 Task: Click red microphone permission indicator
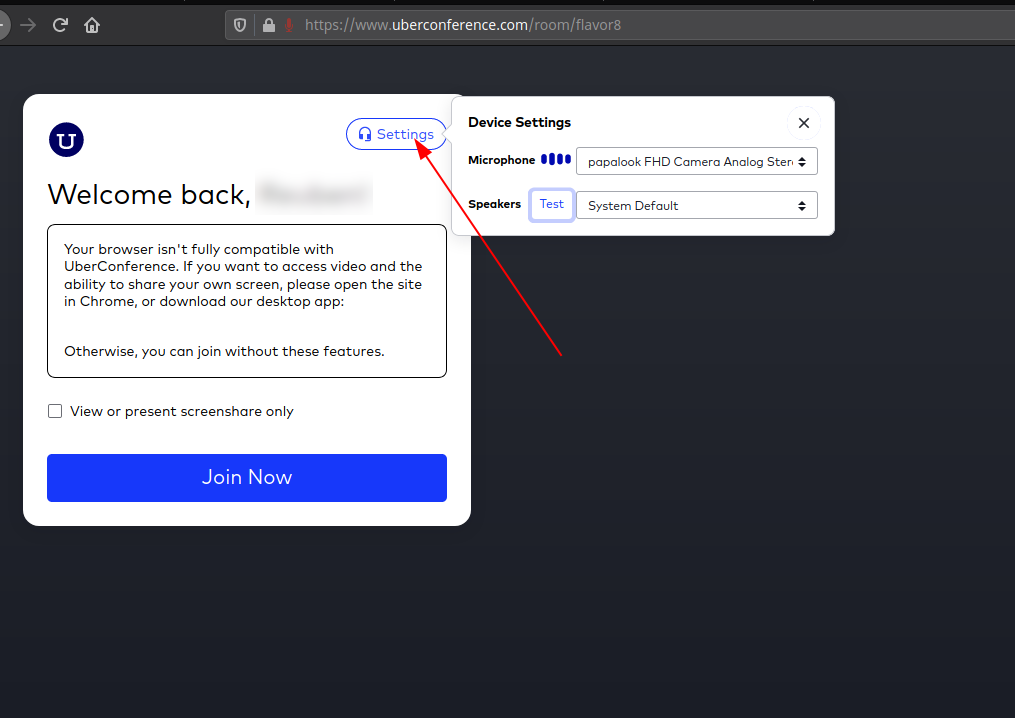pos(289,25)
